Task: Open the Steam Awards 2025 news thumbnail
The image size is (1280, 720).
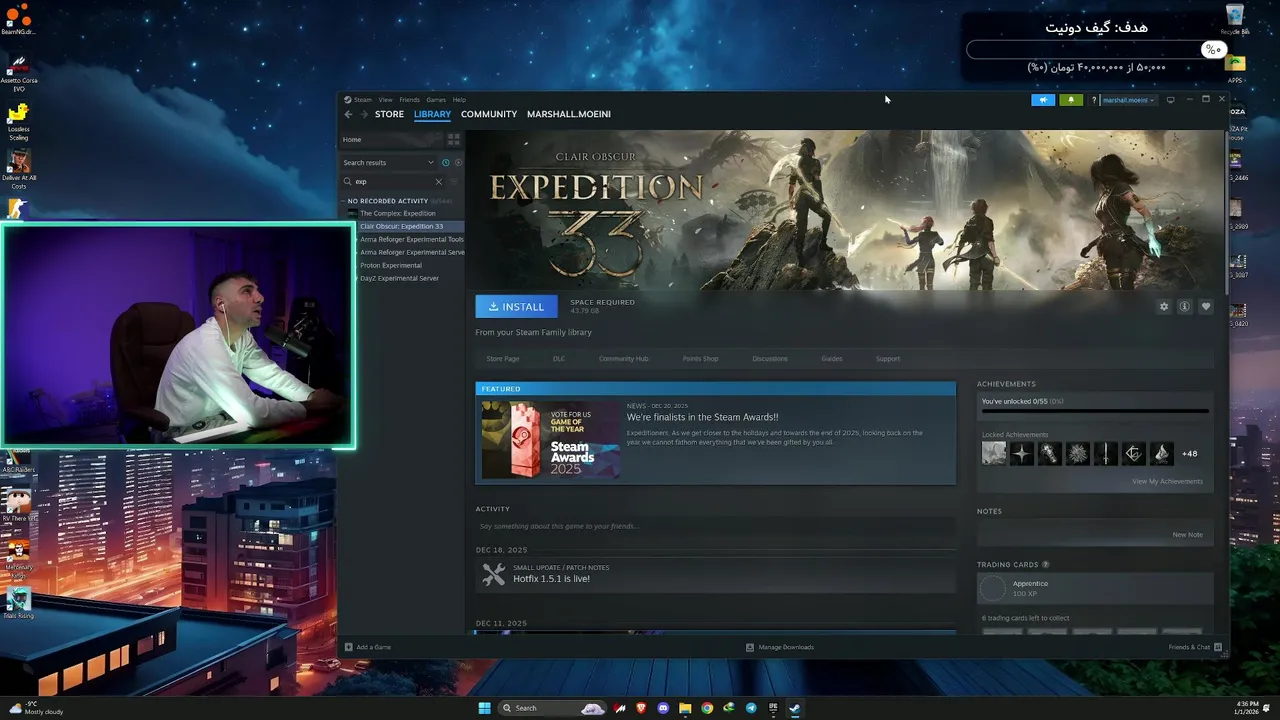Action: pyautogui.click(x=549, y=440)
